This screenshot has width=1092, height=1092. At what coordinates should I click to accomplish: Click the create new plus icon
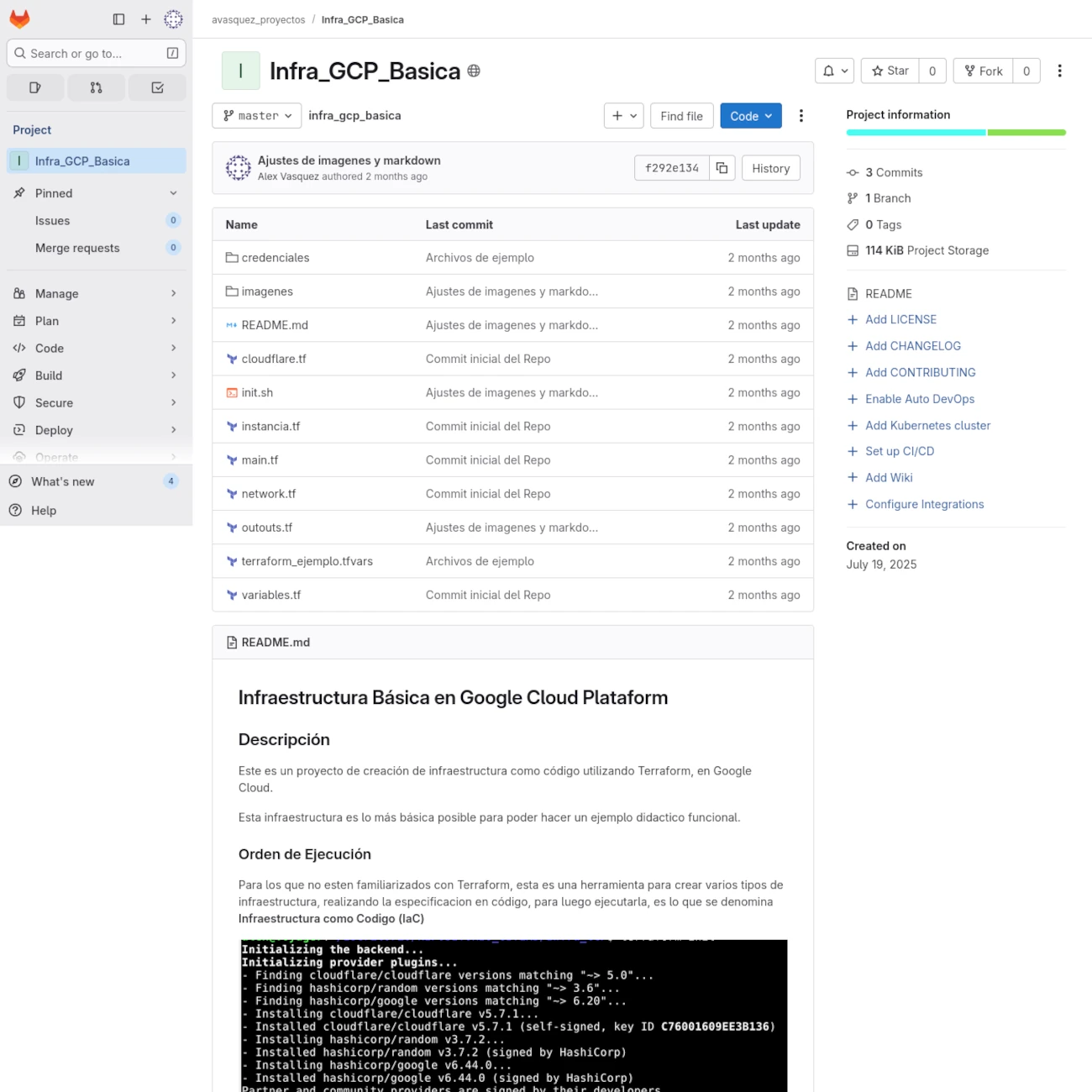click(x=146, y=19)
